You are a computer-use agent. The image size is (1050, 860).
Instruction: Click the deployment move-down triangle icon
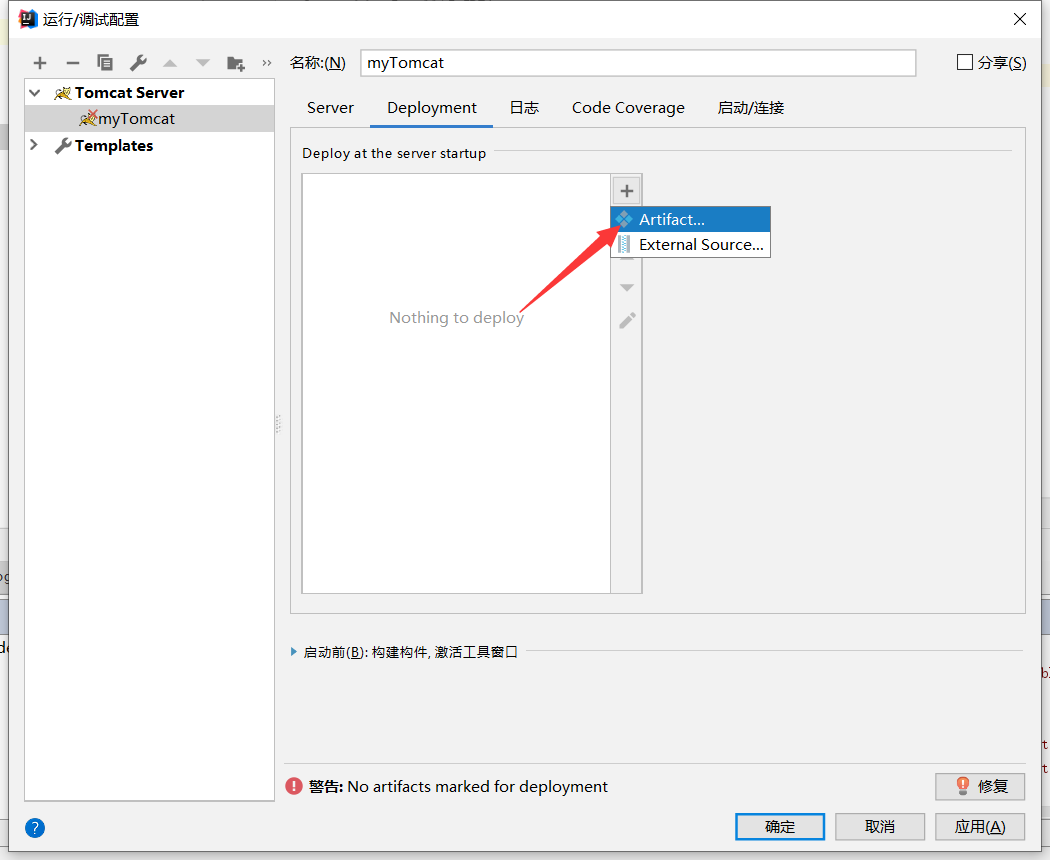(627, 288)
